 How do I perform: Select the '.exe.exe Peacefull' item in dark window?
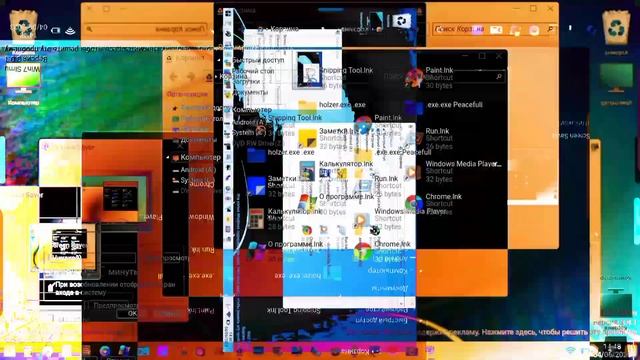coord(455,104)
